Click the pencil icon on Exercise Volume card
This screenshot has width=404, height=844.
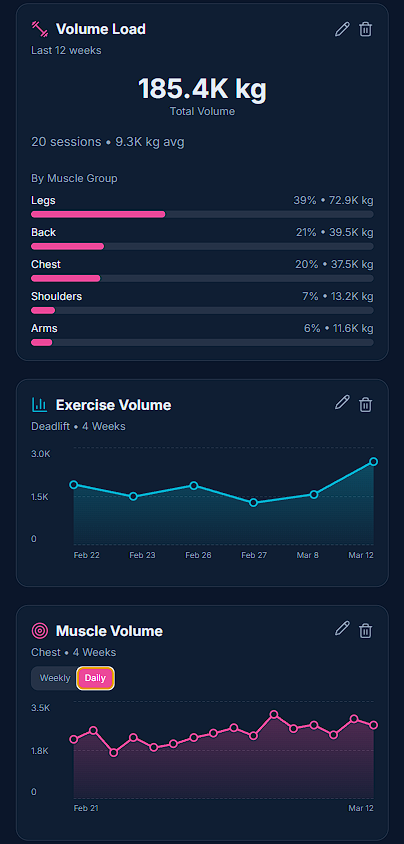tap(342, 404)
